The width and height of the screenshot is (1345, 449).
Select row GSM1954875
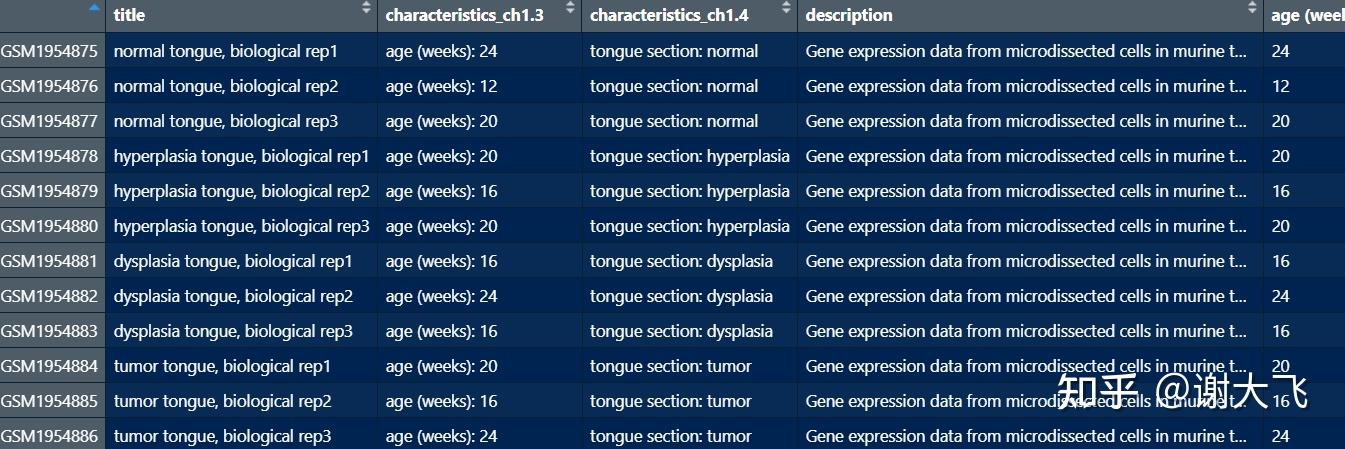50,51
